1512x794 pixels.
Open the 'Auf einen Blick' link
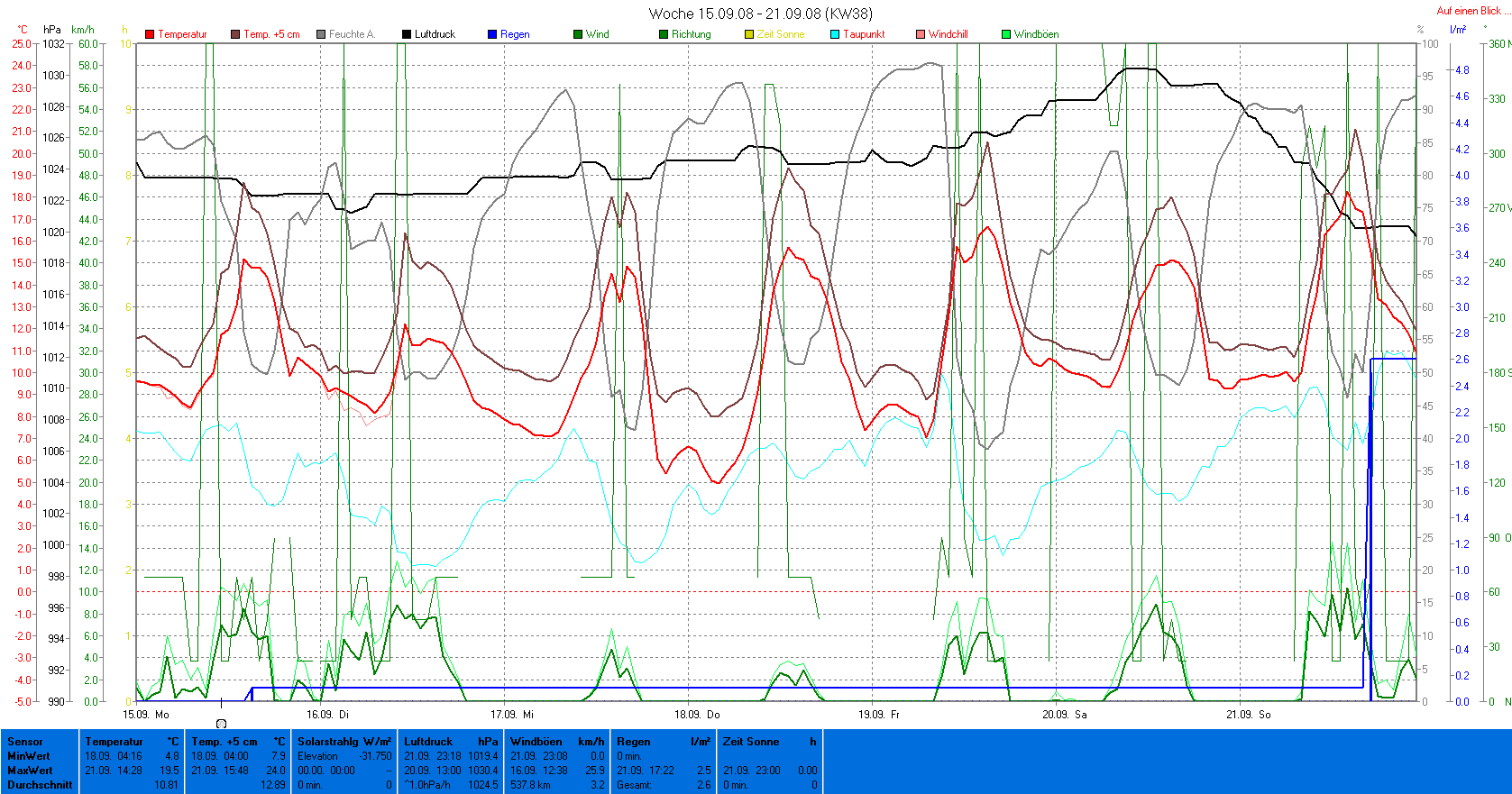[1468, 11]
